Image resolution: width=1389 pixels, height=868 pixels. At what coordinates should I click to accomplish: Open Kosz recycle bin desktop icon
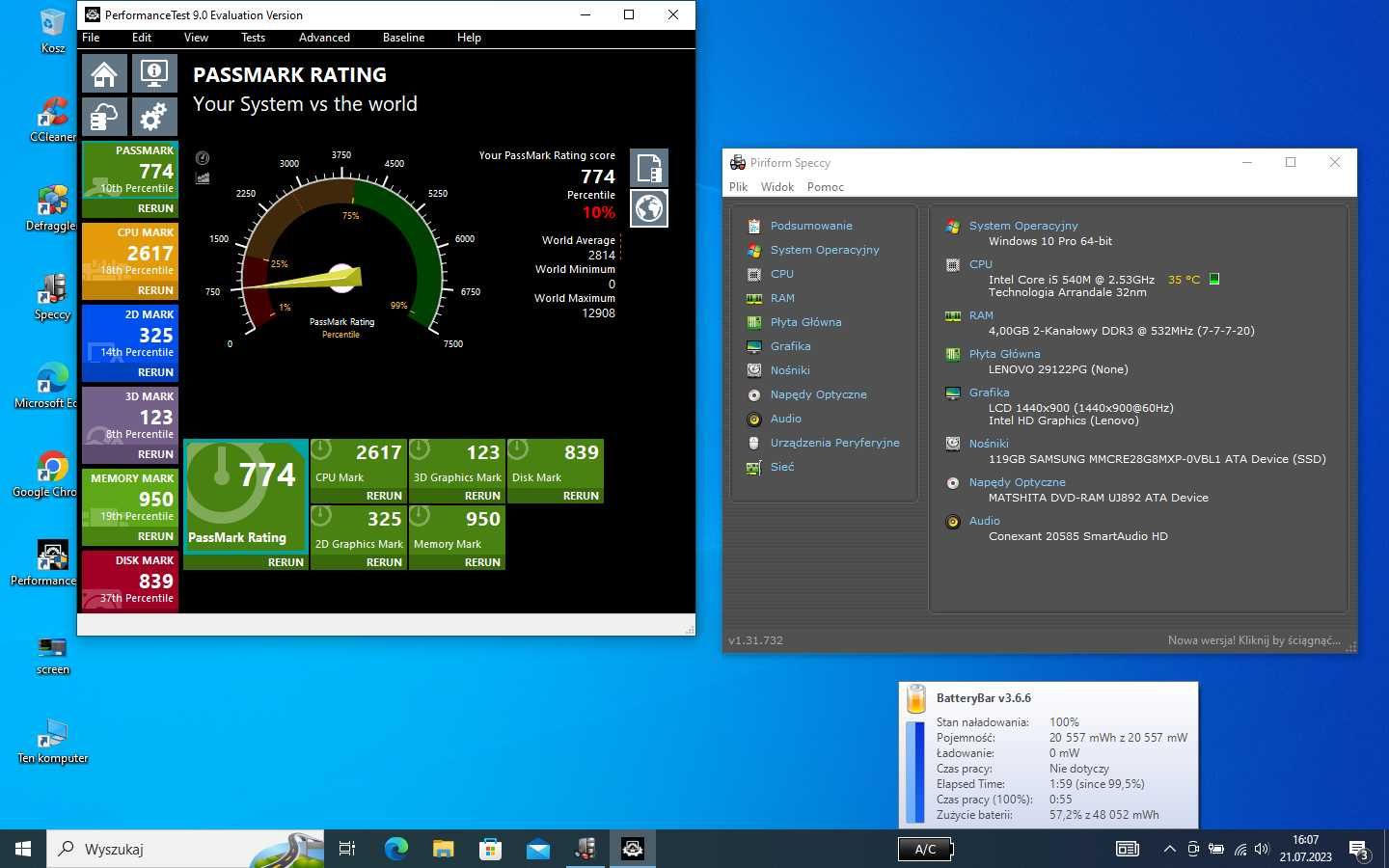52,31
